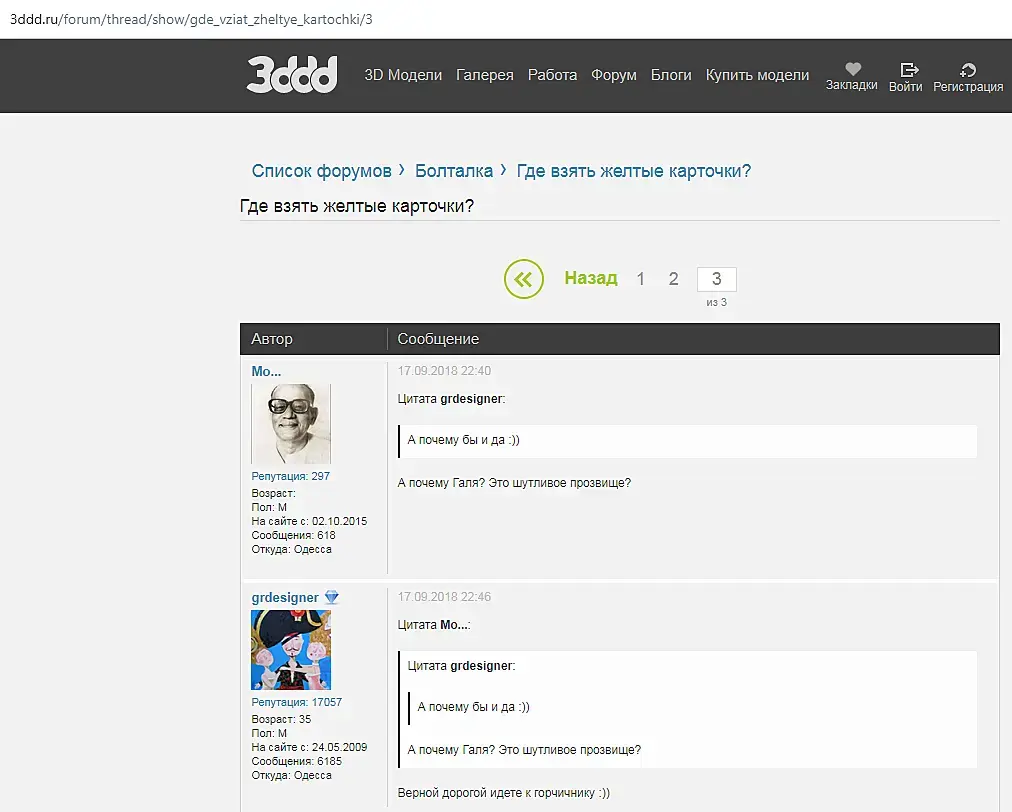
Task: Click post timestamp 17.09.2018 22:46
Action: coord(444,597)
